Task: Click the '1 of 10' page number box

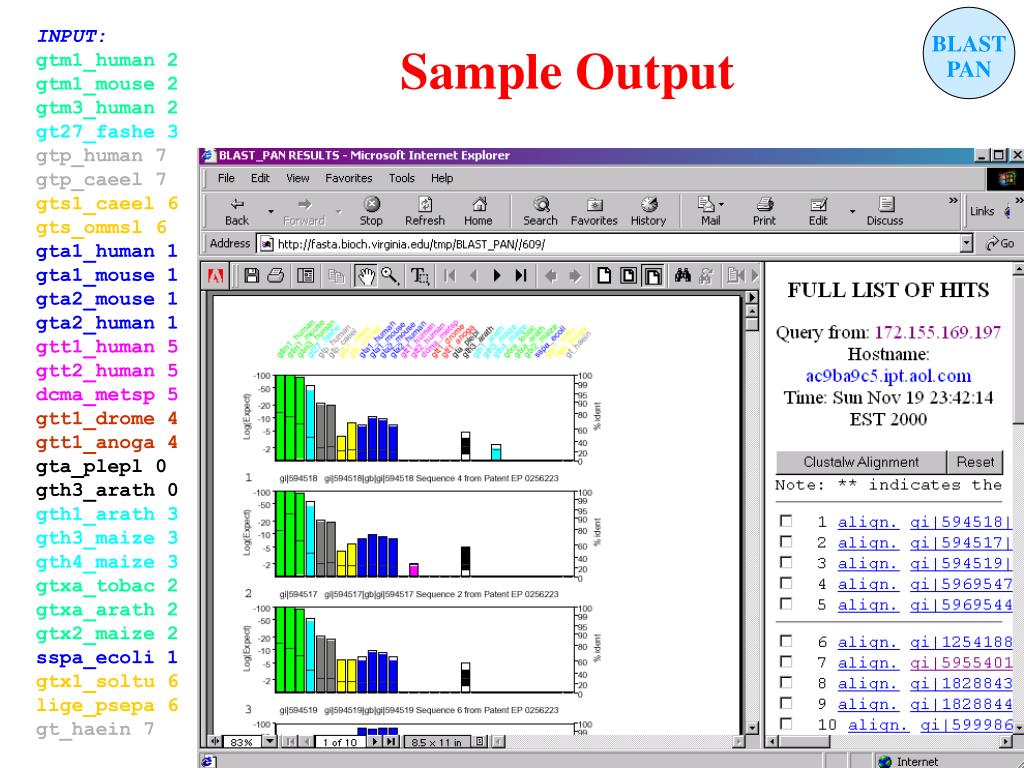Action: [340, 742]
